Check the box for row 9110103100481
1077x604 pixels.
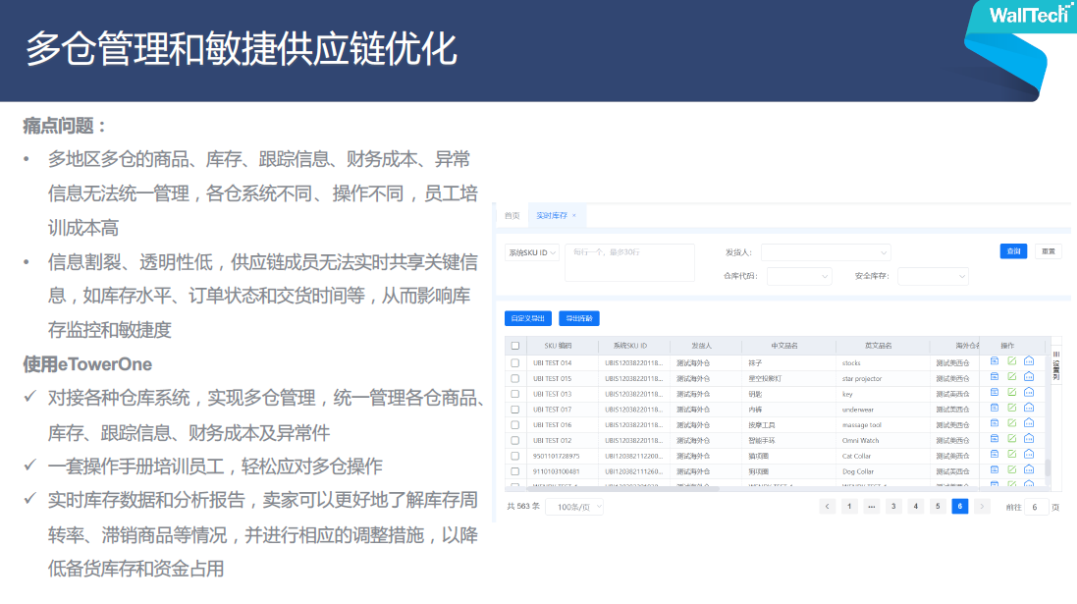coord(515,472)
